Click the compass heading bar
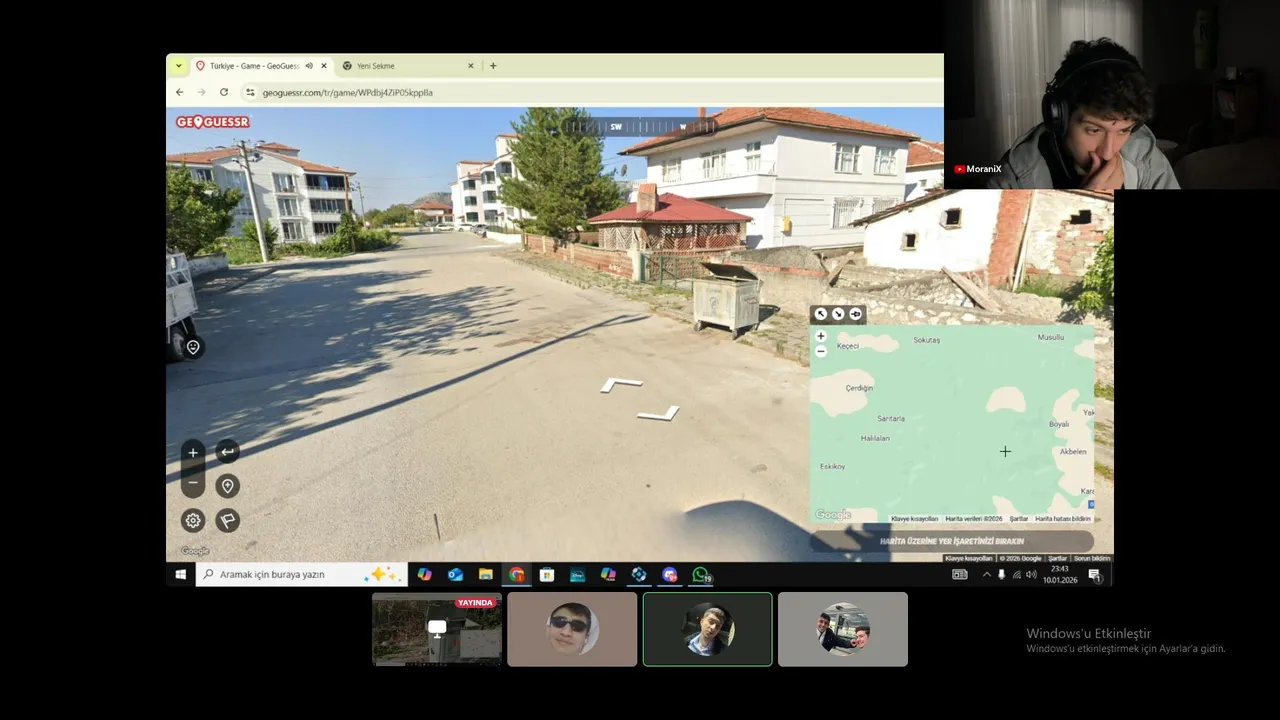Screen dimensions: 1280x720 pos(638,127)
